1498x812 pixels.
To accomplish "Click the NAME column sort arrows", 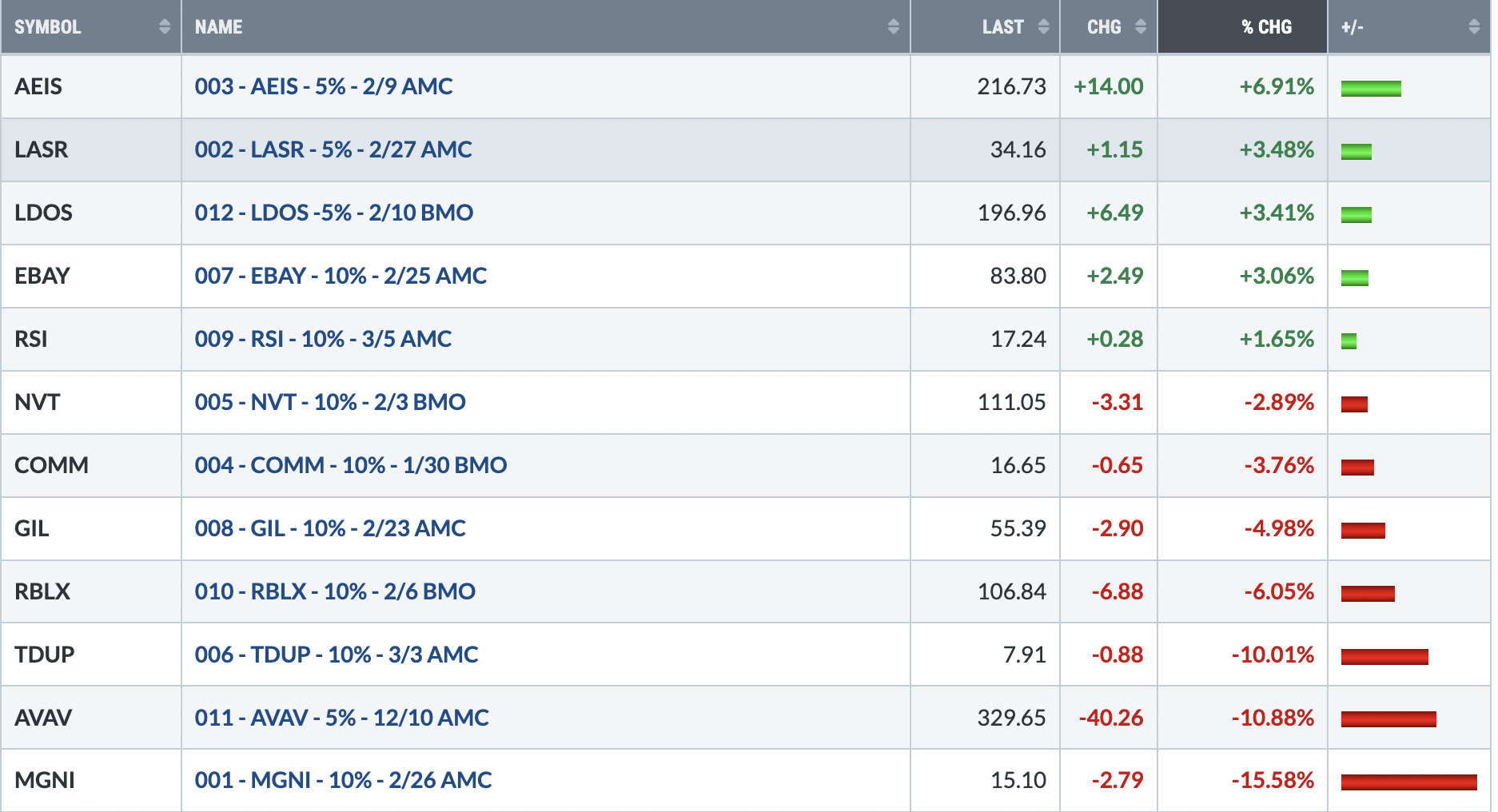I will point(893,26).
